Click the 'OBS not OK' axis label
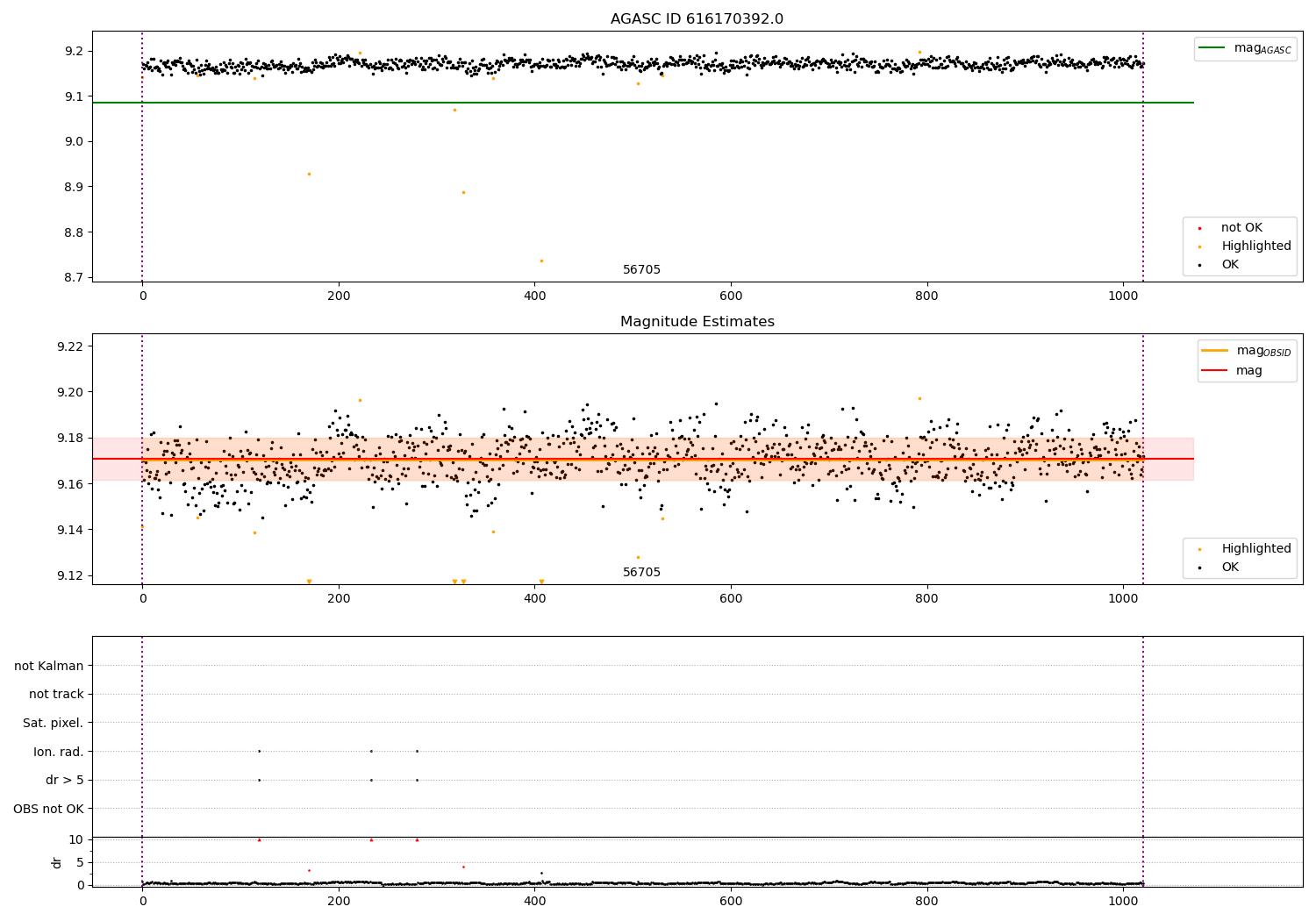The height and width of the screenshot is (921, 1316). coord(48,809)
